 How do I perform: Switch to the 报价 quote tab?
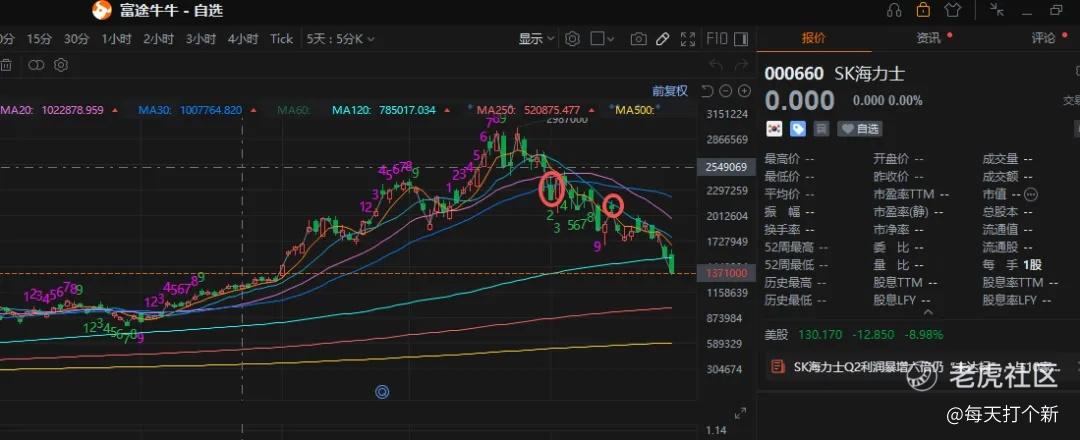[x=813, y=39]
